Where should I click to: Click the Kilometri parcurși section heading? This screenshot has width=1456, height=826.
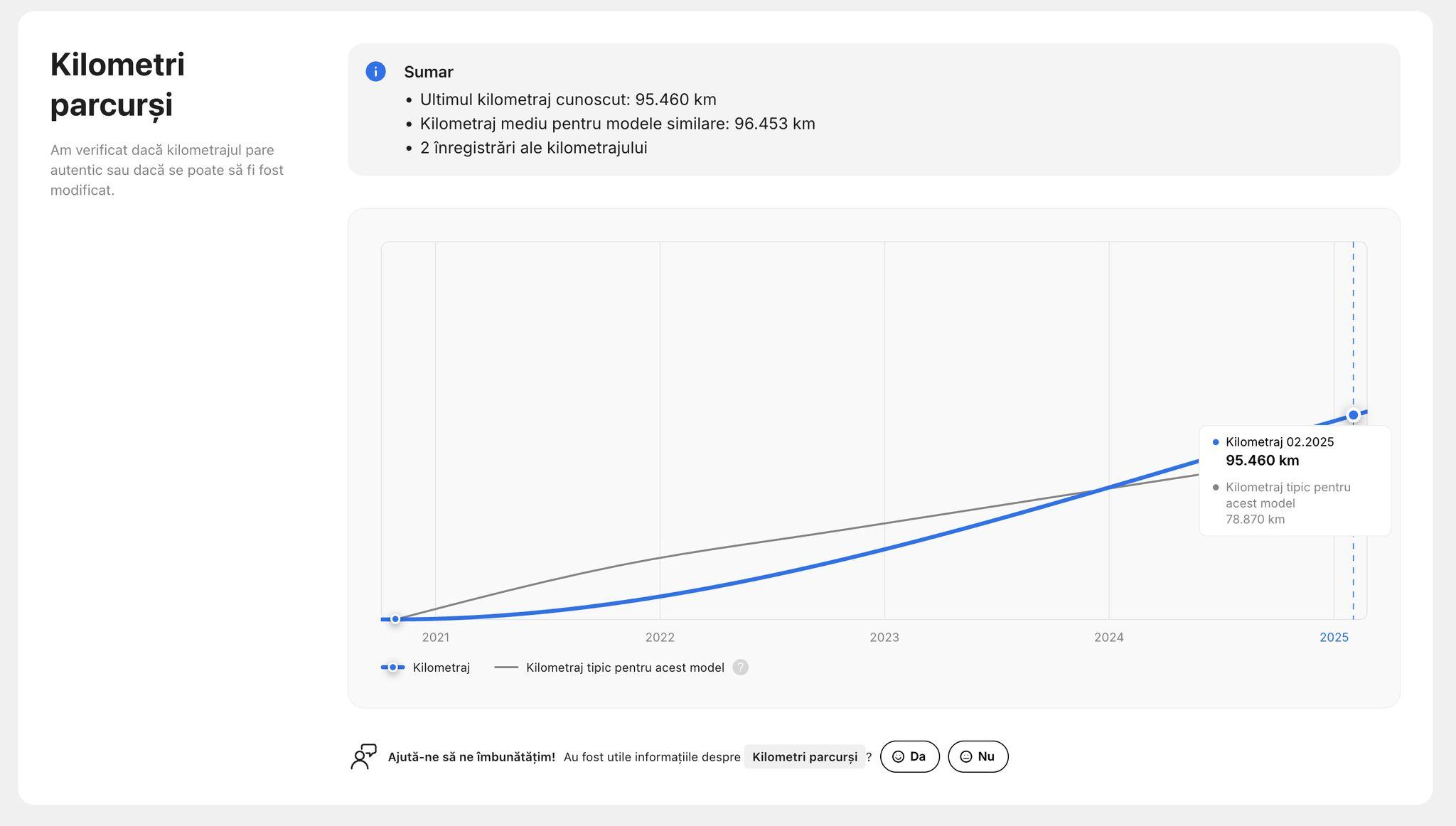pyautogui.click(x=117, y=85)
